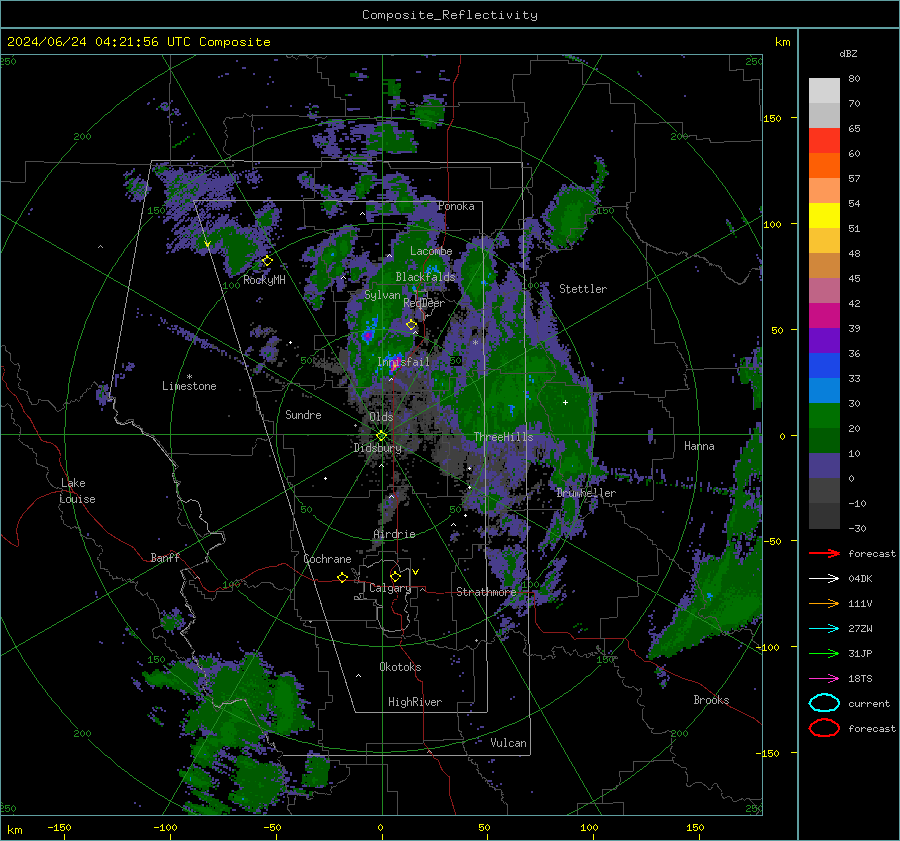The height and width of the screenshot is (841, 900).
Task: Click the green 31JP arrow symbol
Action: click(824, 653)
